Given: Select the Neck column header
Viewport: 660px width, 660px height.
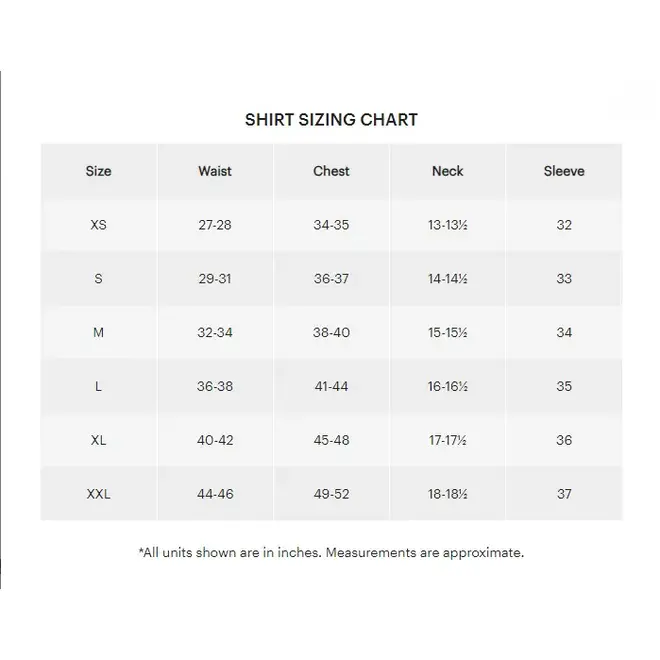Looking at the screenshot, I should 448,171.
